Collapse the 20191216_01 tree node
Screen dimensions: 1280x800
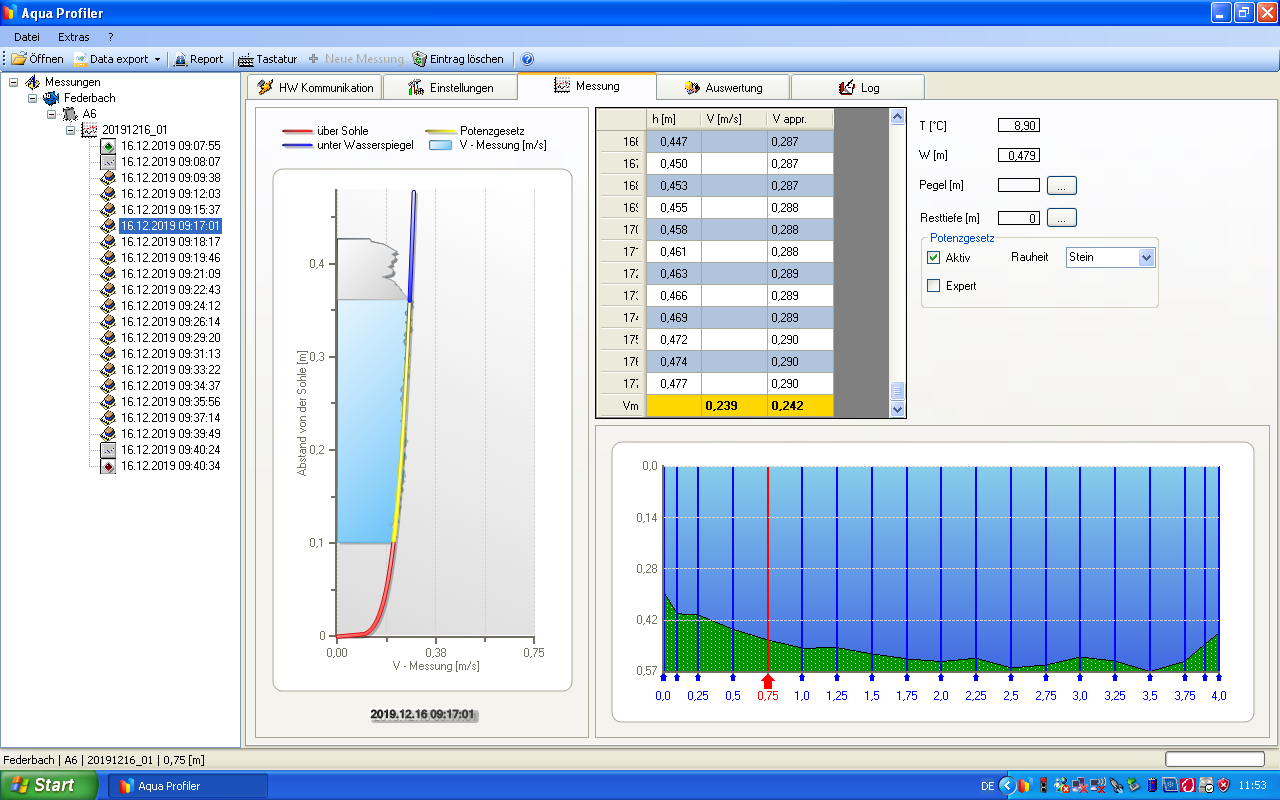coord(71,130)
